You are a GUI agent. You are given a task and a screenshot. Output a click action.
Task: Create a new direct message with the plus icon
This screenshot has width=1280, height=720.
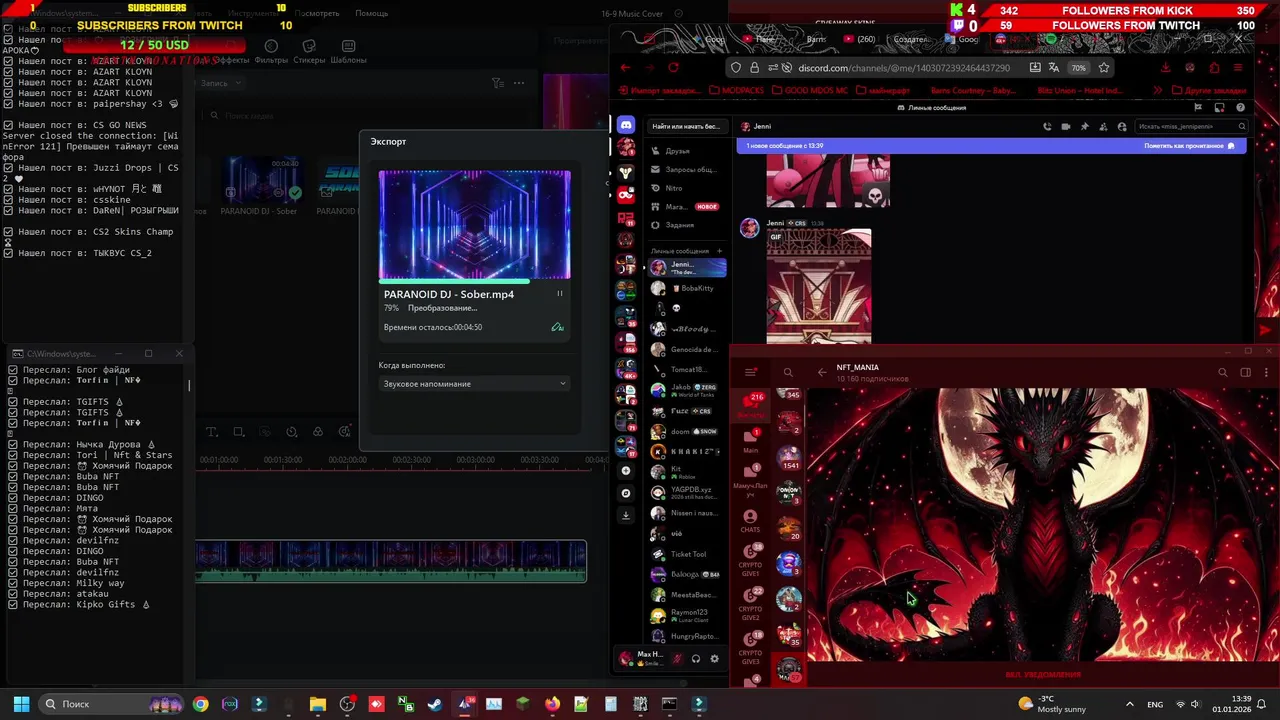[719, 251]
